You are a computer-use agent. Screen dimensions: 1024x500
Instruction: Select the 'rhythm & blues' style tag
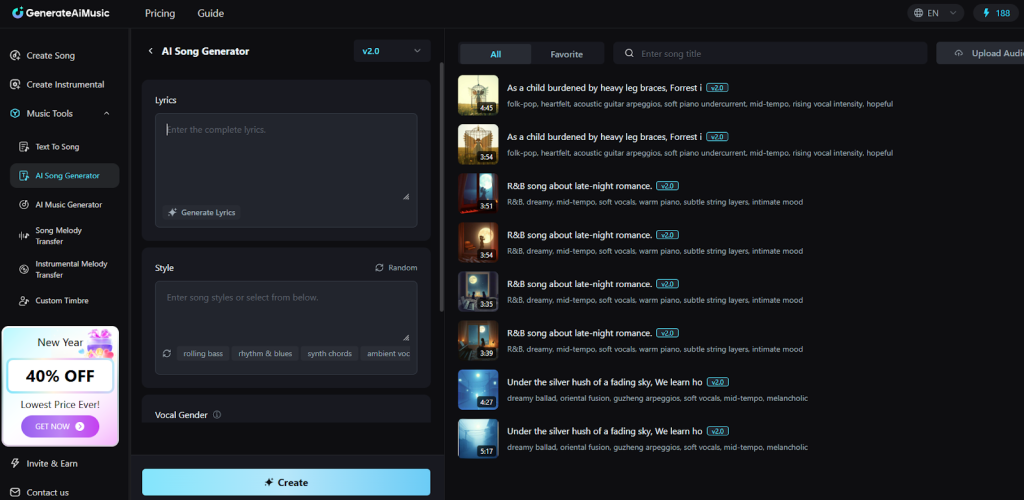coord(265,353)
